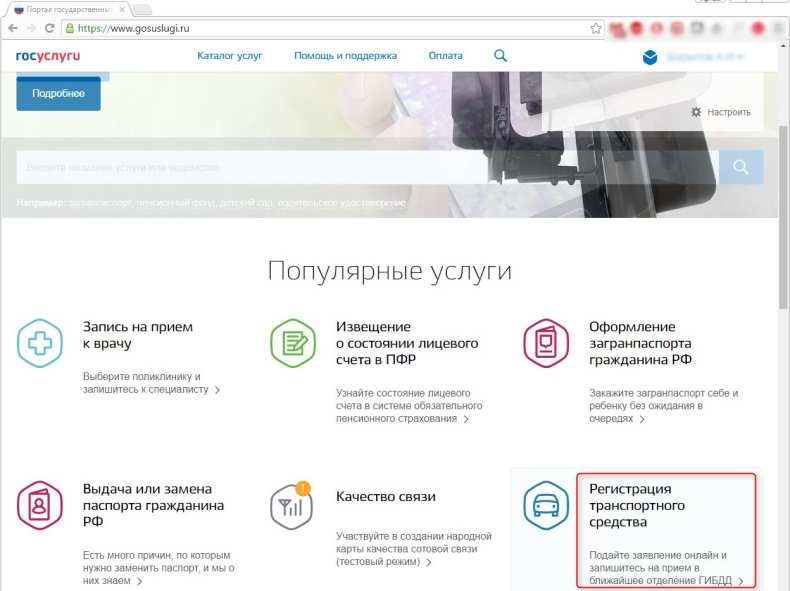
Task: Click the magnifier icon in the top navigation
Action: pos(501,56)
